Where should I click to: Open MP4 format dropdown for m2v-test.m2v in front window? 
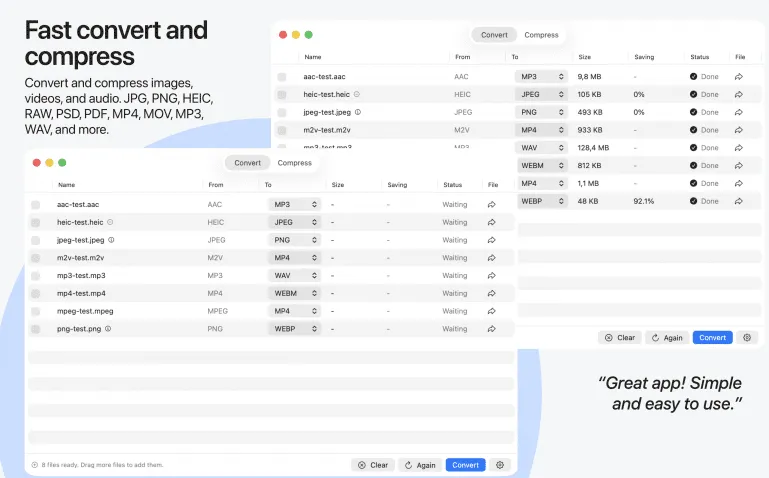tap(294, 258)
